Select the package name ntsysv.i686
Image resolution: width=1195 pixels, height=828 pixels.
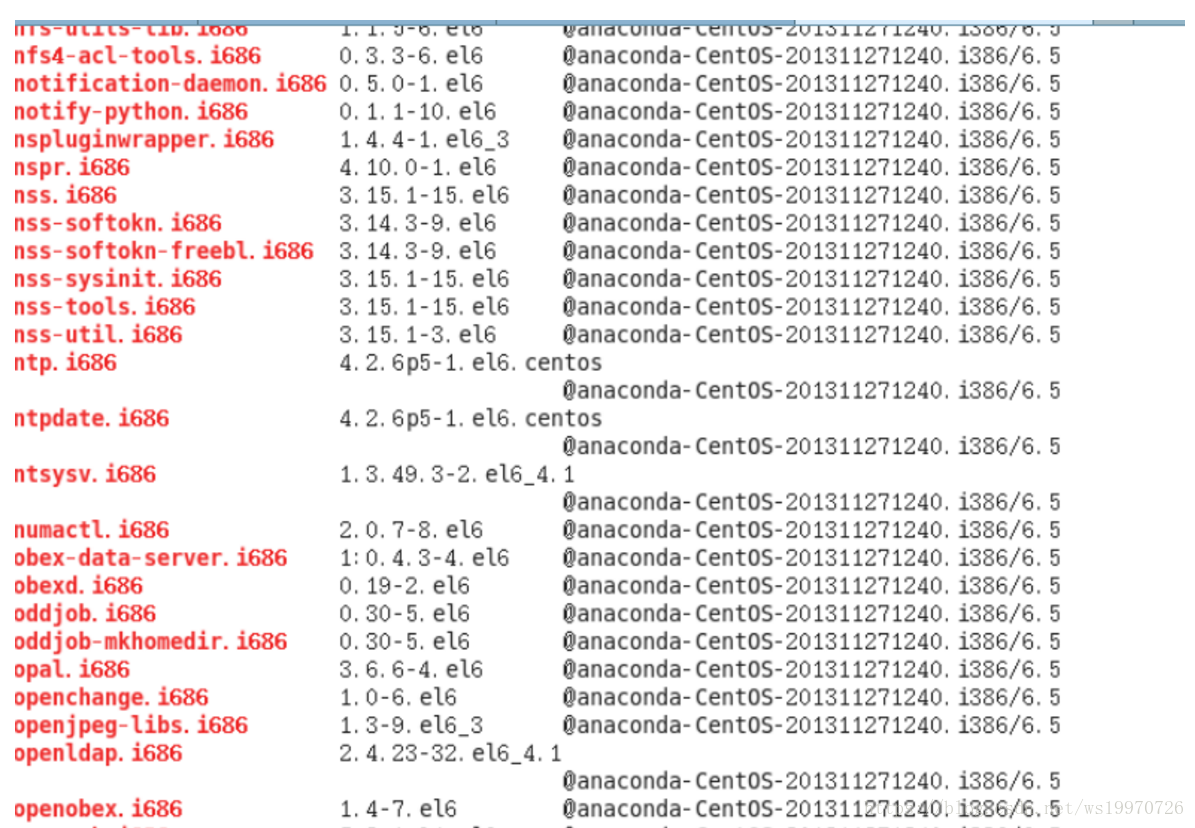coord(85,474)
